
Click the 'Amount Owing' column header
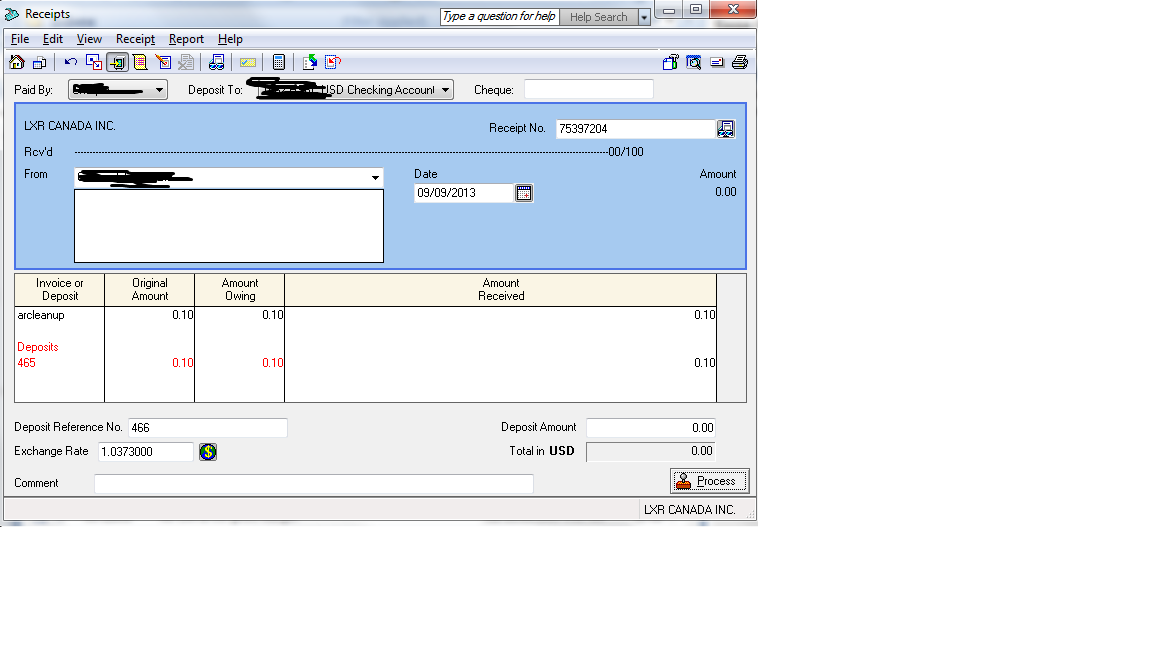point(240,289)
